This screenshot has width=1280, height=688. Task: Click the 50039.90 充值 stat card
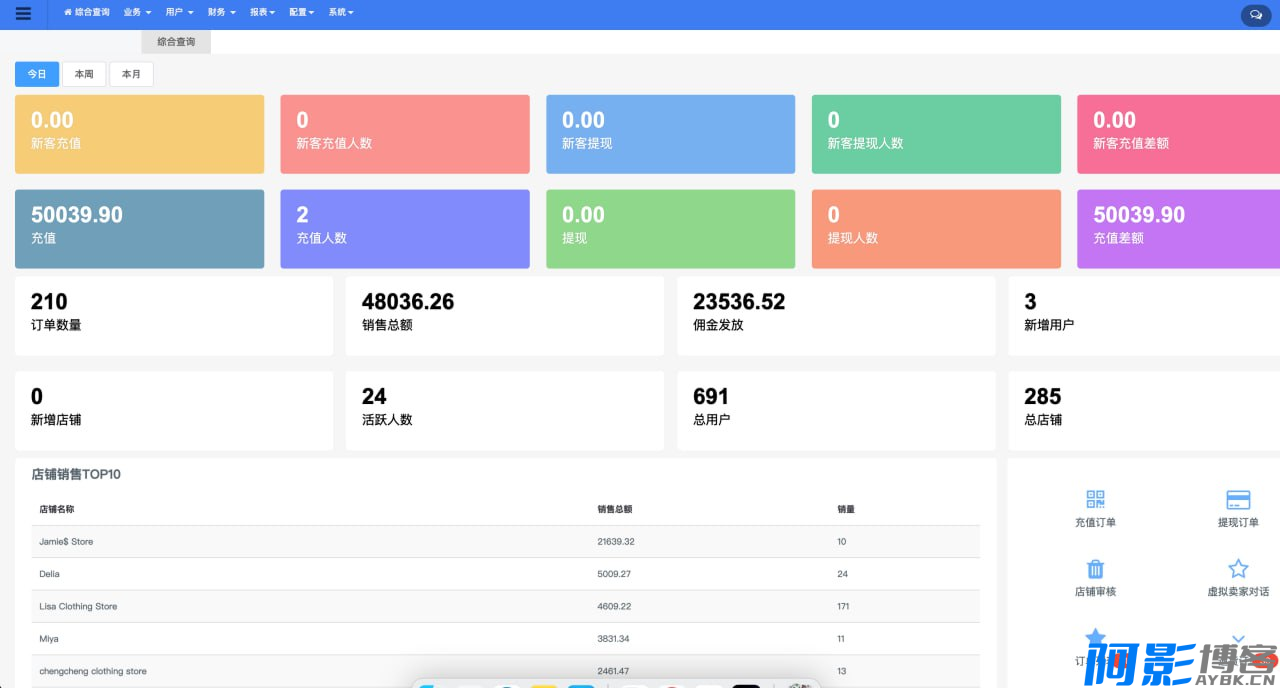point(139,229)
